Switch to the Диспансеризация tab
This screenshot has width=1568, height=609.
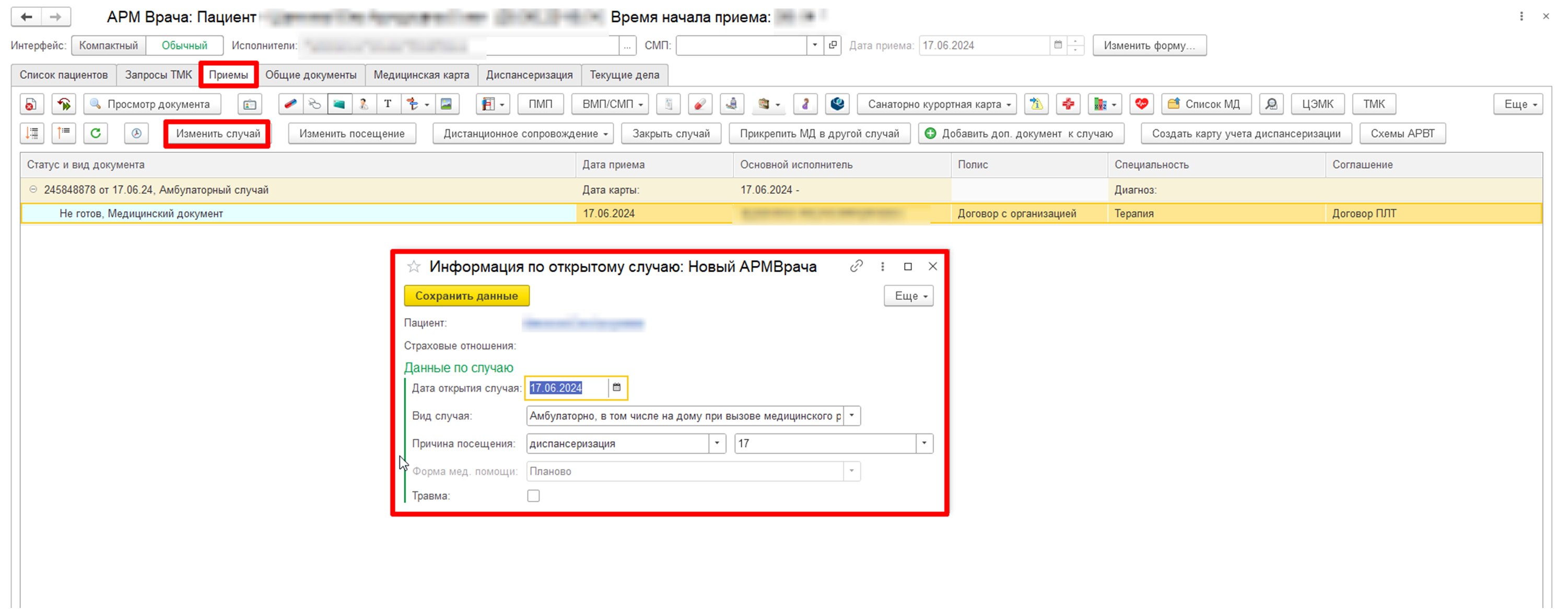(529, 75)
